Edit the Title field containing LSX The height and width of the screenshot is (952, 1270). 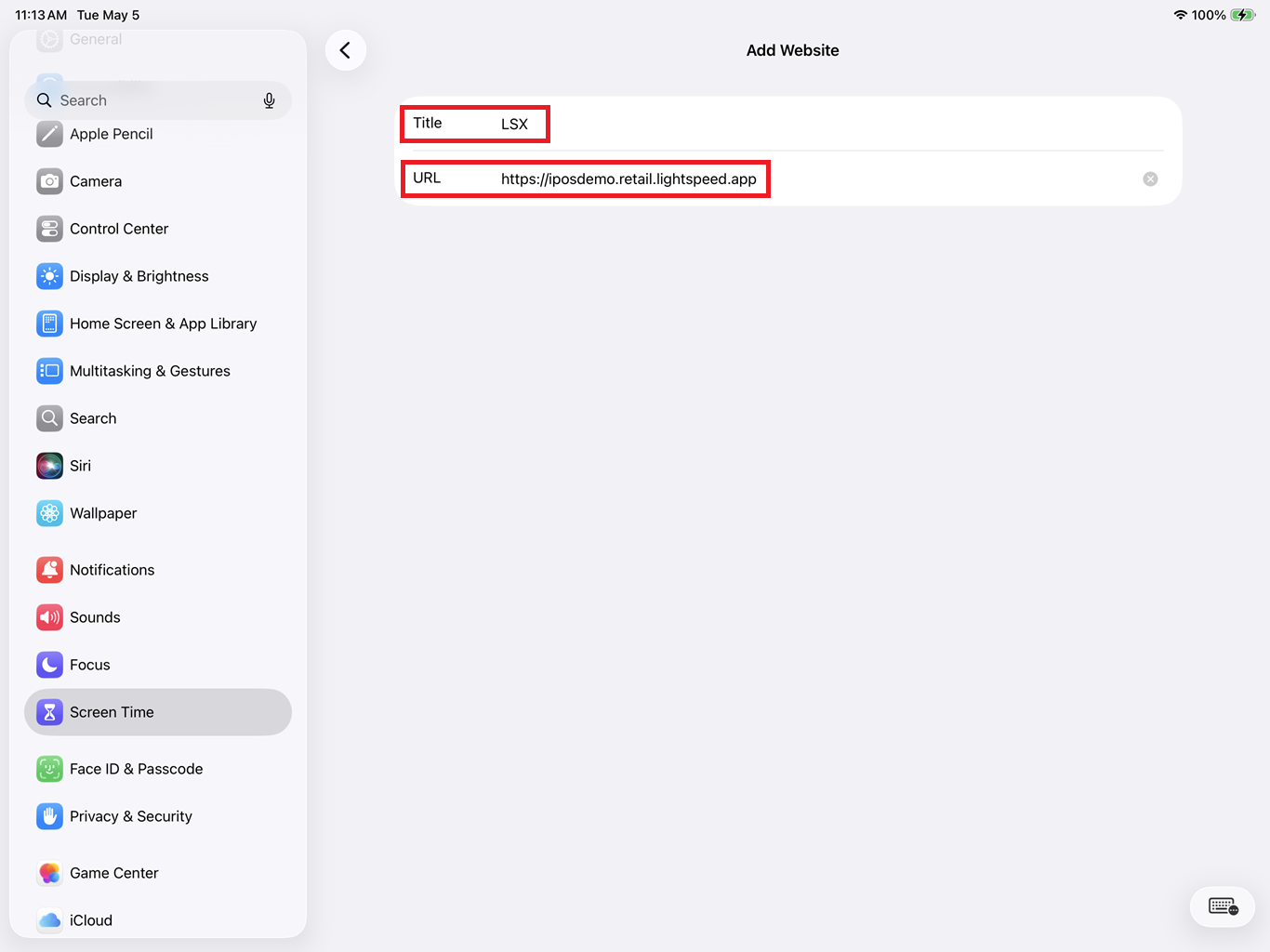789,124
